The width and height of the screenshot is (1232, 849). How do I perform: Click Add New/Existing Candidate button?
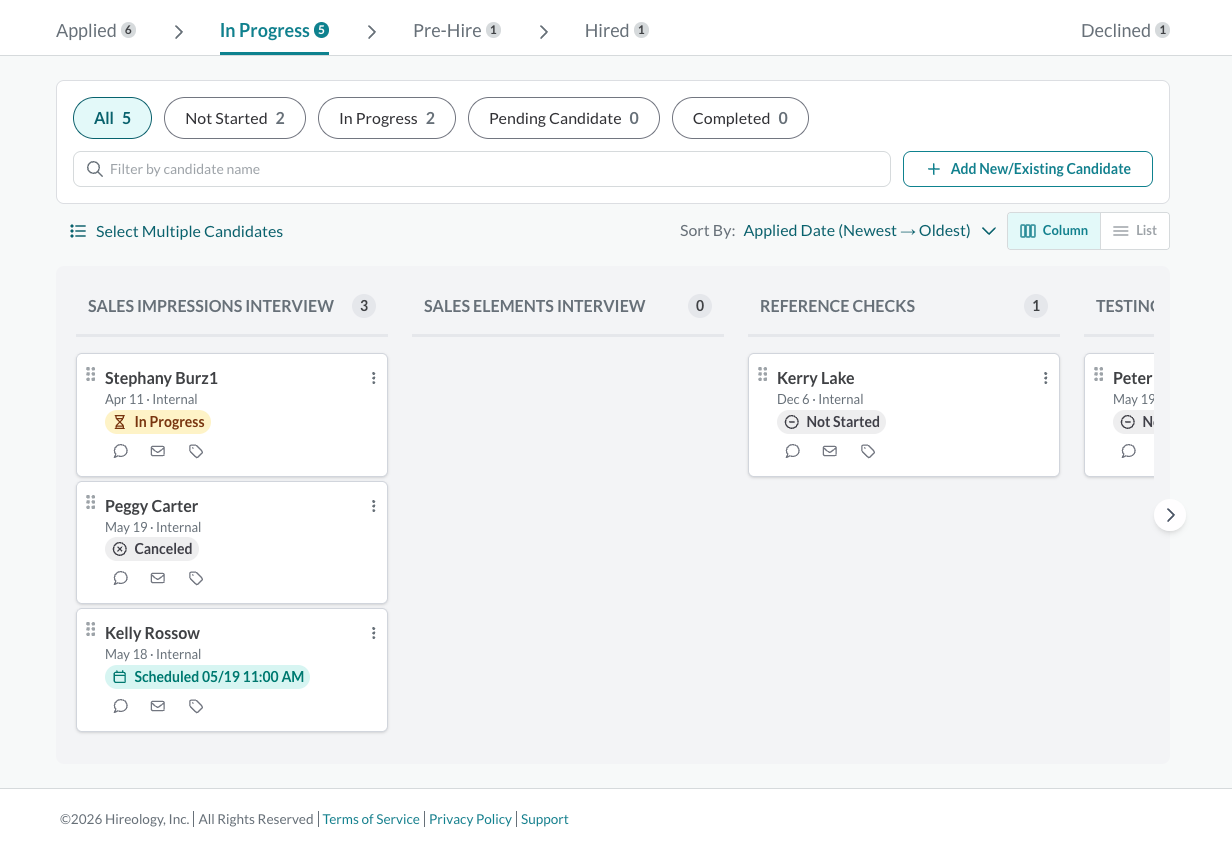[1028, 169]
